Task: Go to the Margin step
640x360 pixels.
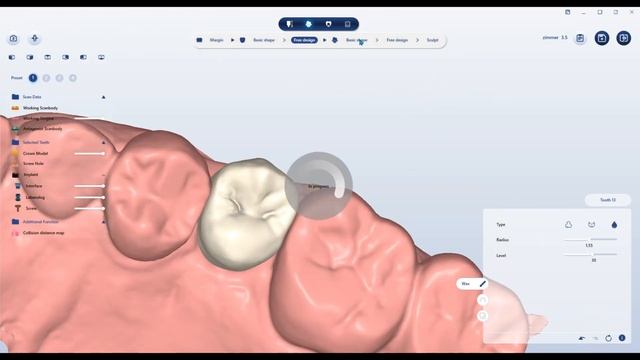Action: [216, 40]
